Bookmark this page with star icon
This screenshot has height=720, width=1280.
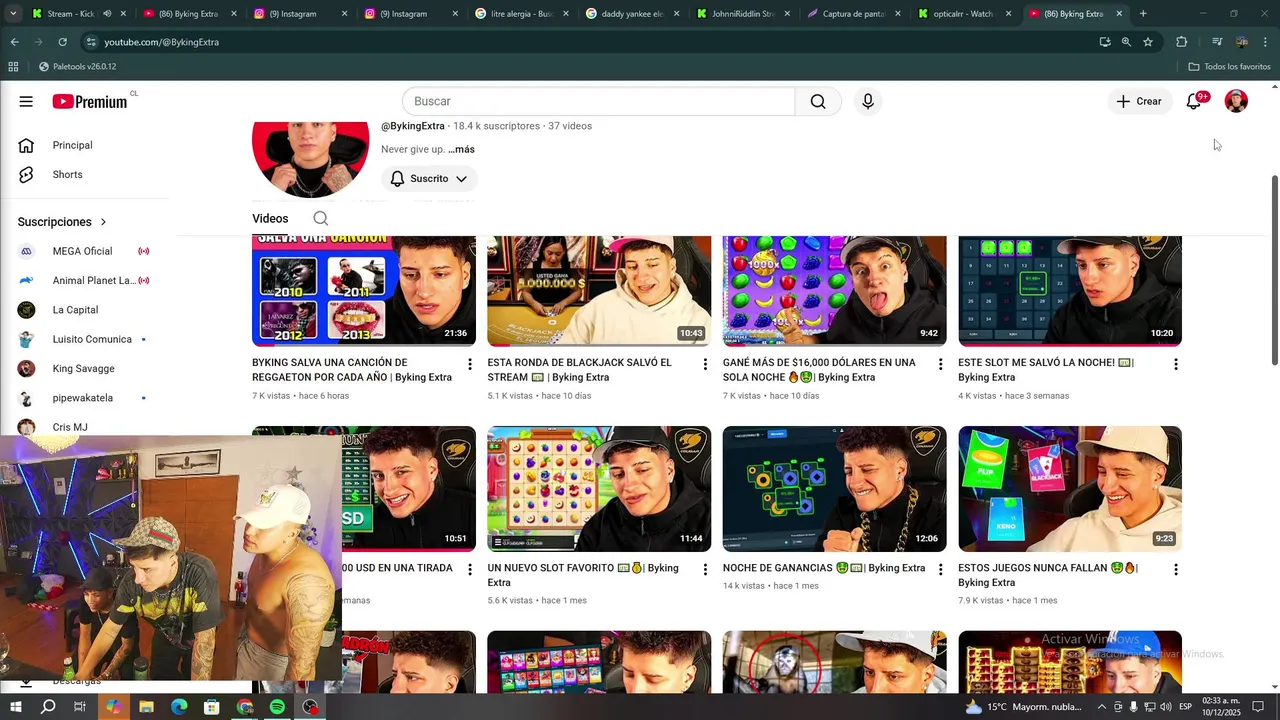pos(1148,42)
